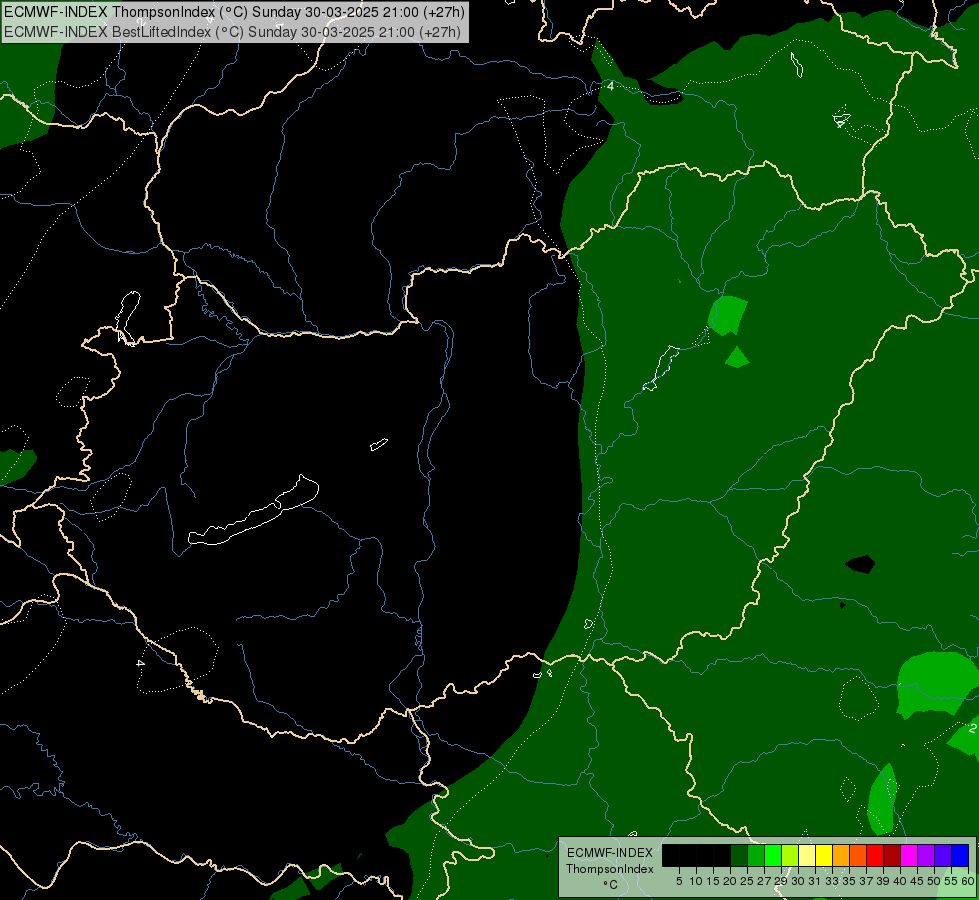Choose the red 37–39 legend swatch
The height and width of the screenshot is (900, 979).
point(875,855)
